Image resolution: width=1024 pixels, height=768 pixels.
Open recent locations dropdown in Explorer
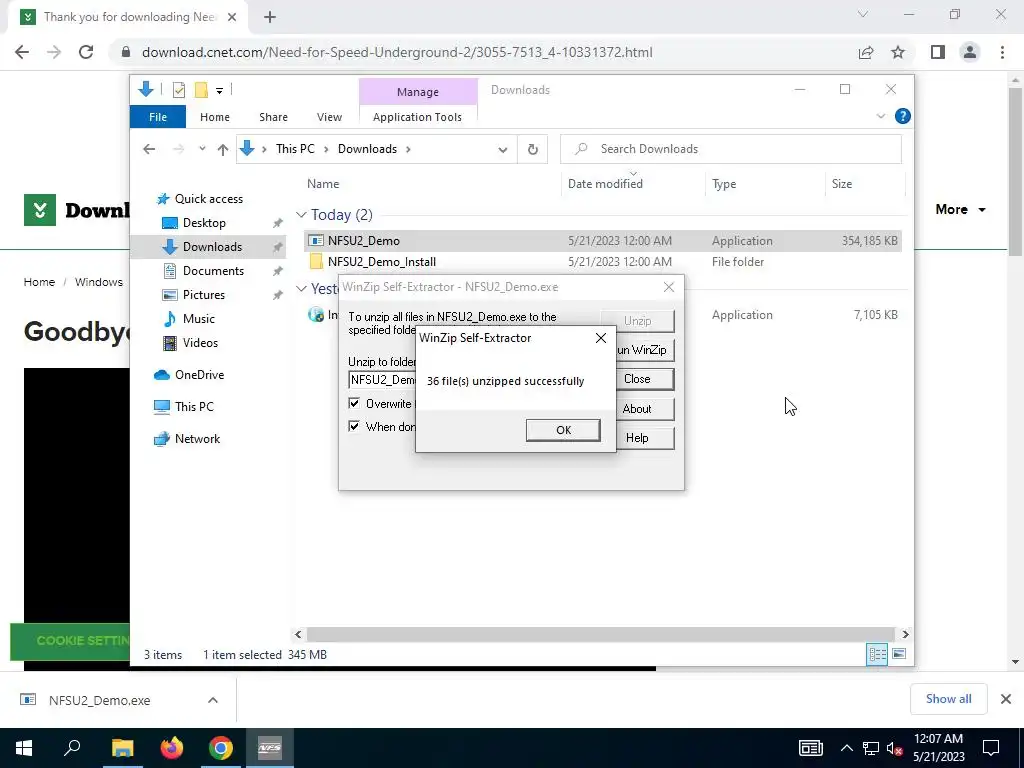(x=202, y=149)
